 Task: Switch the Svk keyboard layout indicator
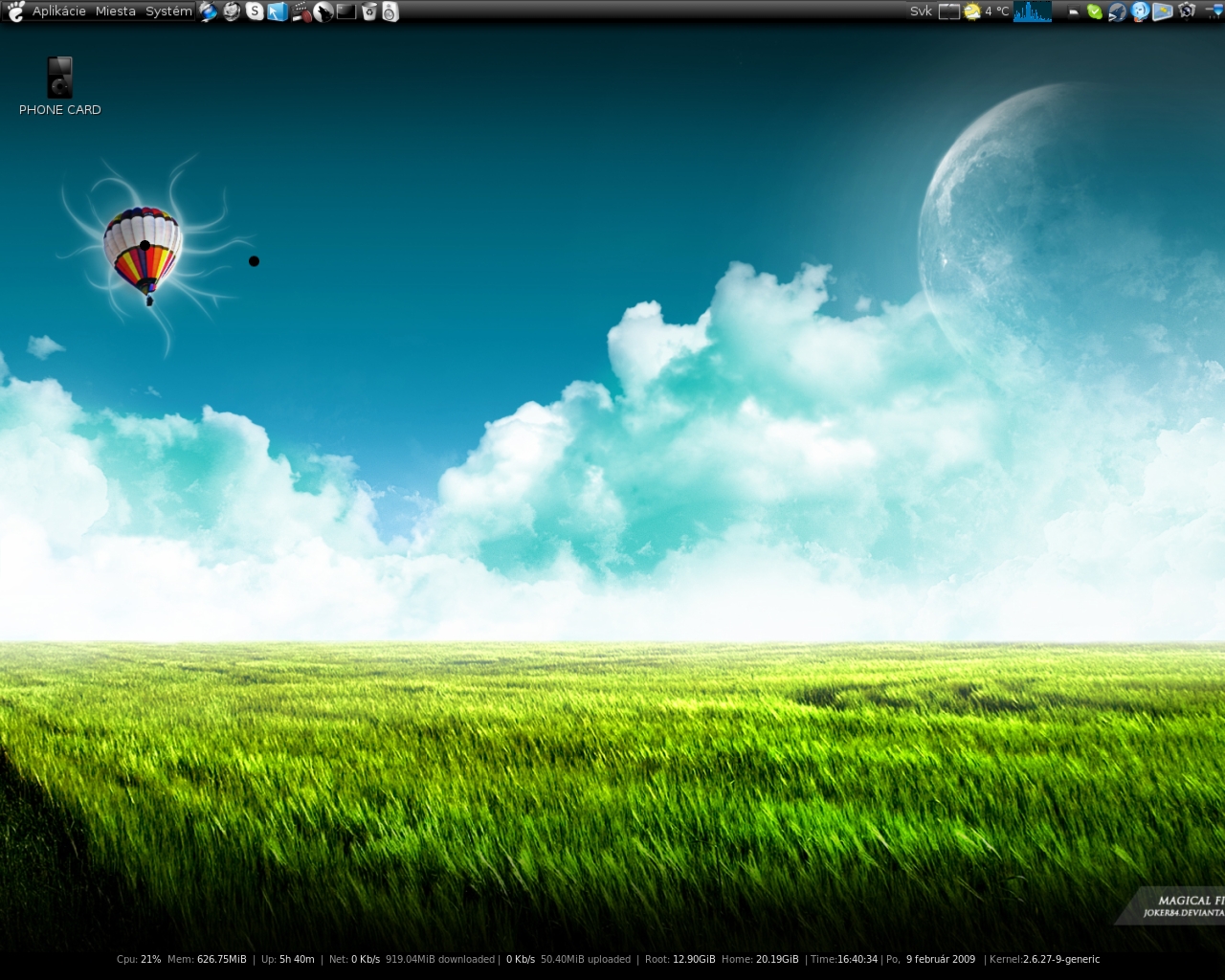pos(921,11)
